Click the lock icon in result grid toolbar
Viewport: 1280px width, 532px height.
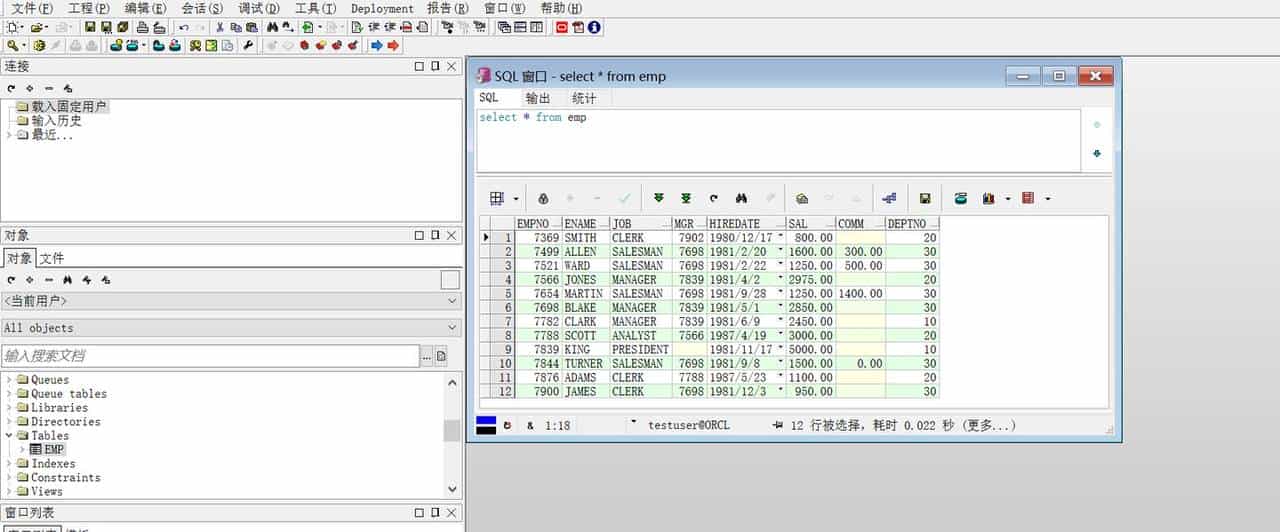point(543,198)
